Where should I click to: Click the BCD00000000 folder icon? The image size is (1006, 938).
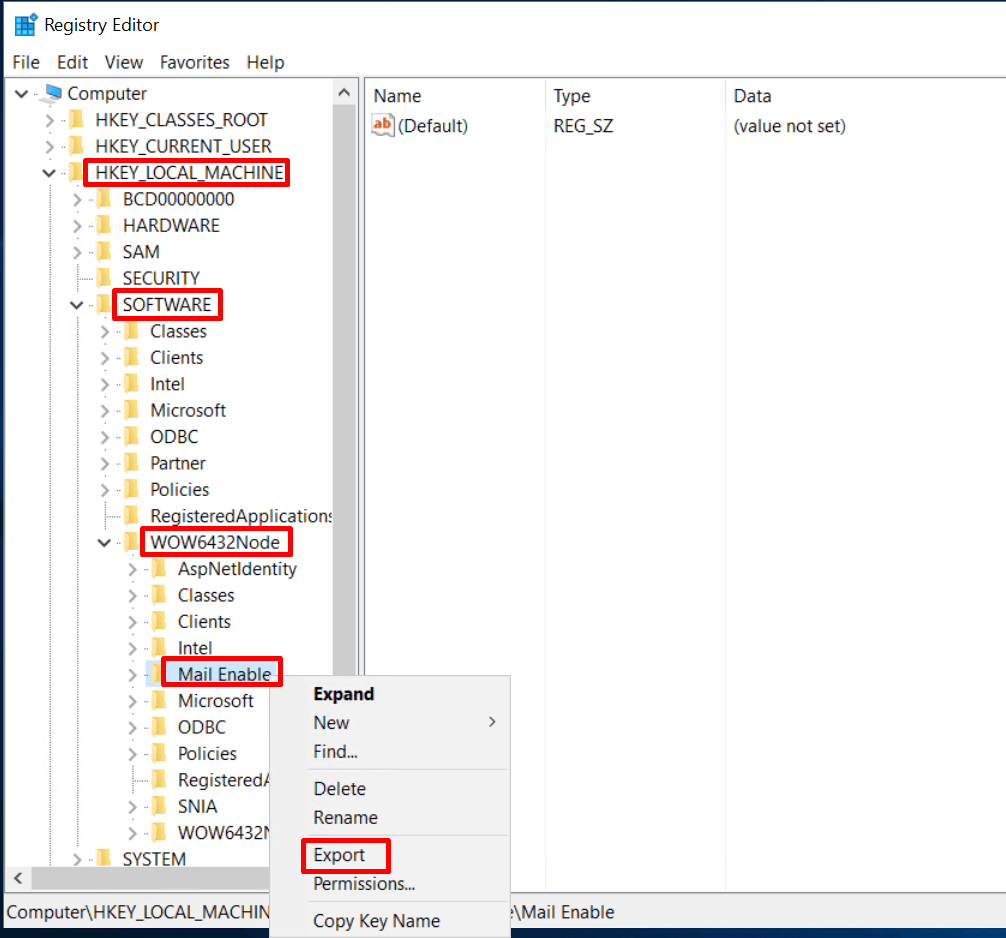tap(104, 199)
